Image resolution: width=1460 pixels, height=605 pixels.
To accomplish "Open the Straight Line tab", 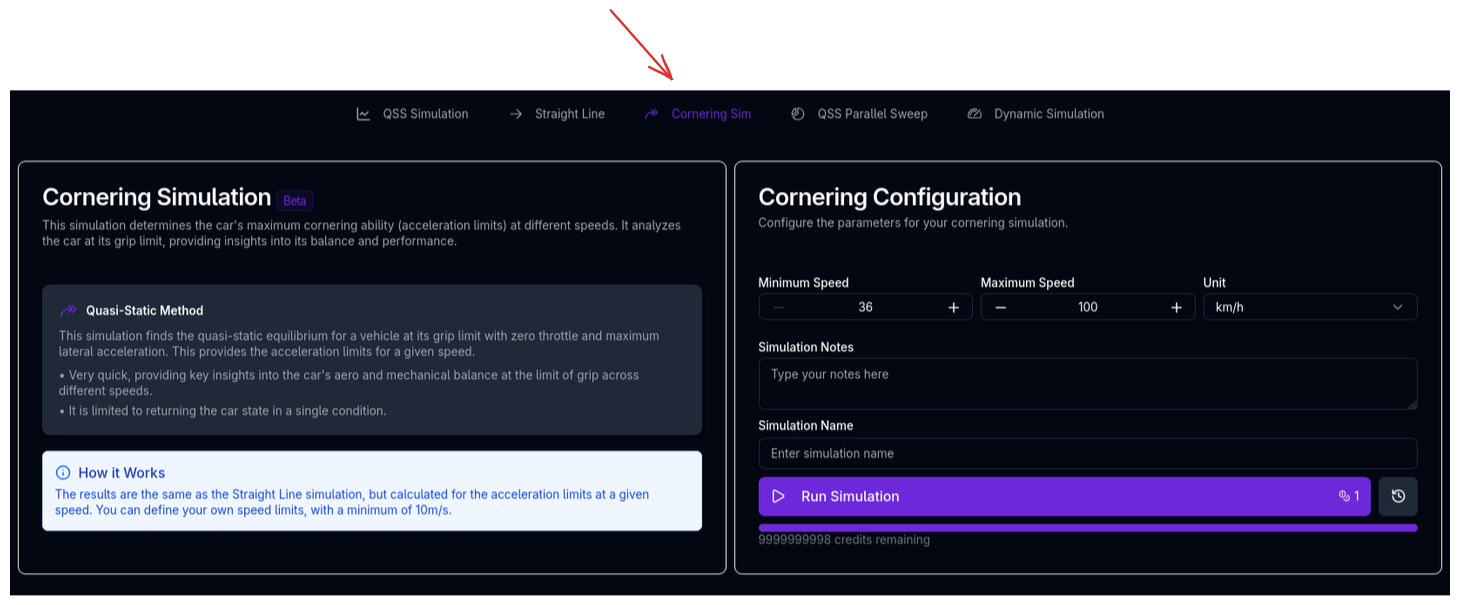I will pyautogui.click(x=569, y=114).
